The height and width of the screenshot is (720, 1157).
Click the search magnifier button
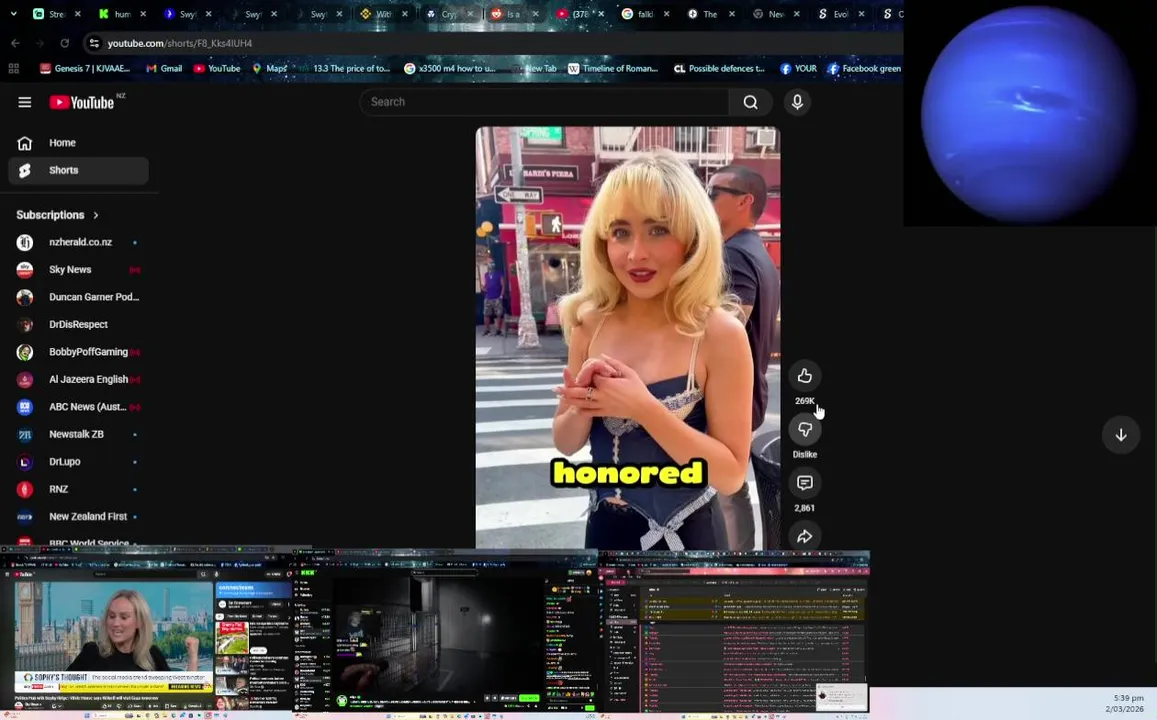750,102
